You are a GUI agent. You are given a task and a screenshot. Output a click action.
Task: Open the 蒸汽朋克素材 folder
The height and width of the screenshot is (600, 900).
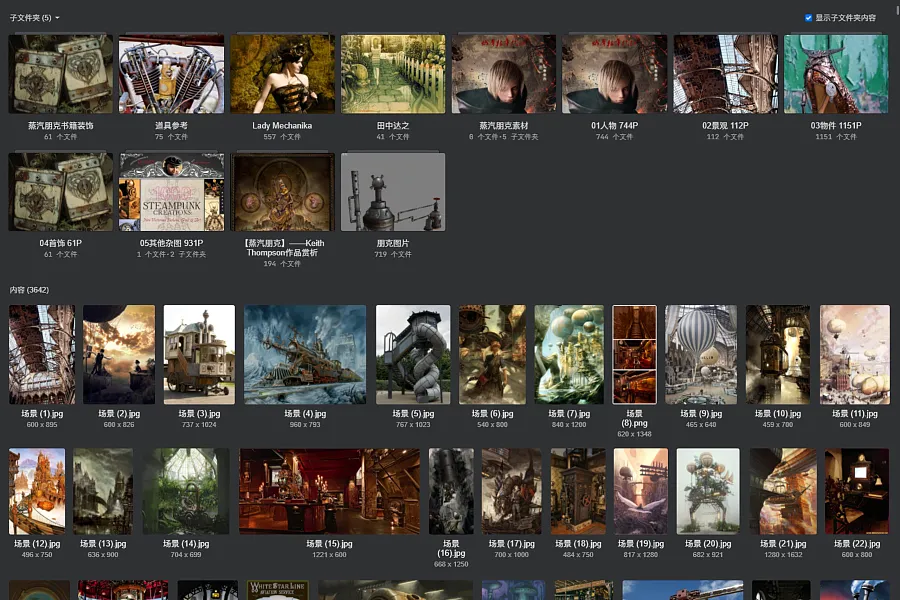coord(504,74)
